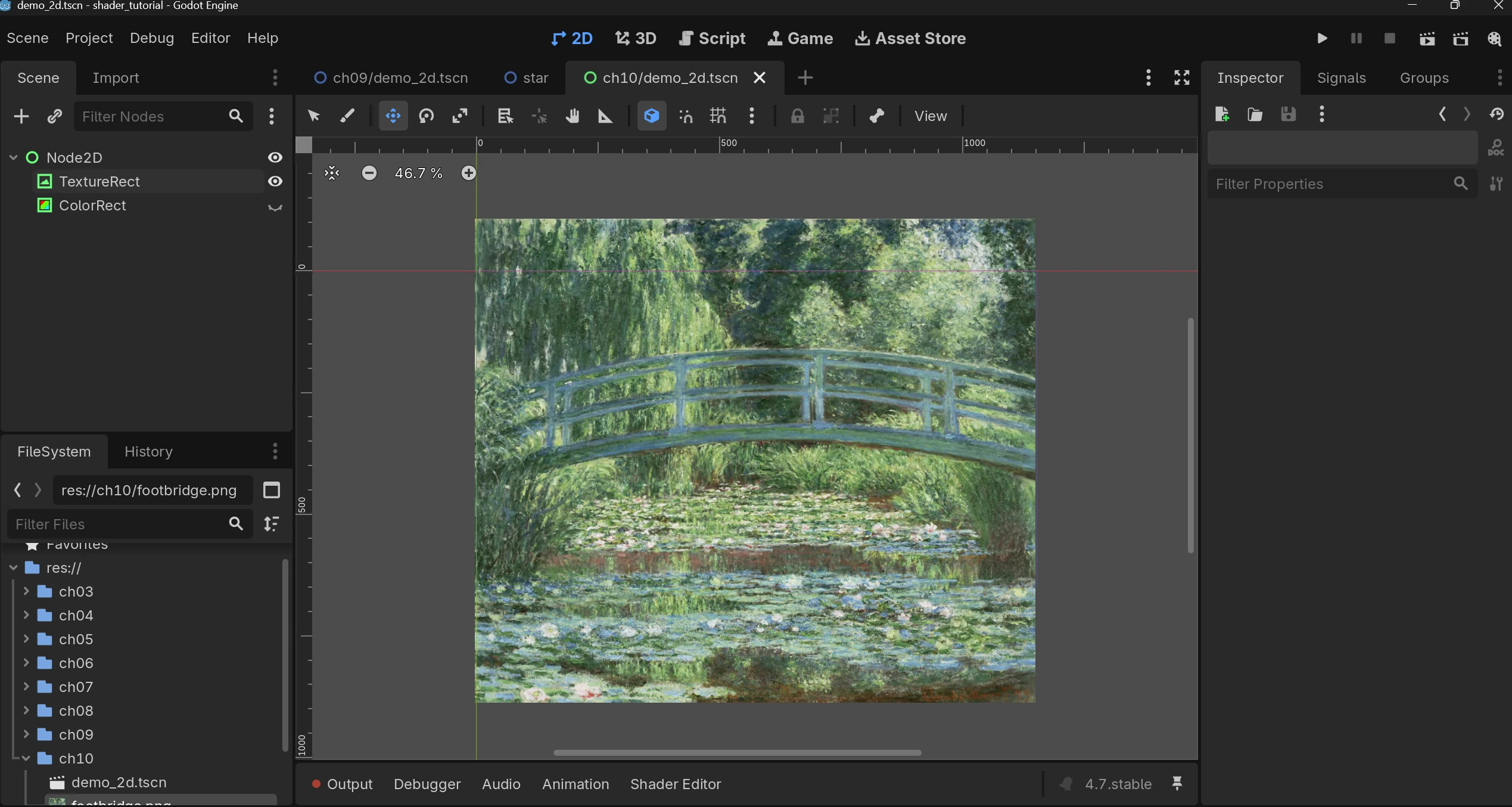Create a new resource in Inspector
1512x807 pixels.
(1222, 114)
